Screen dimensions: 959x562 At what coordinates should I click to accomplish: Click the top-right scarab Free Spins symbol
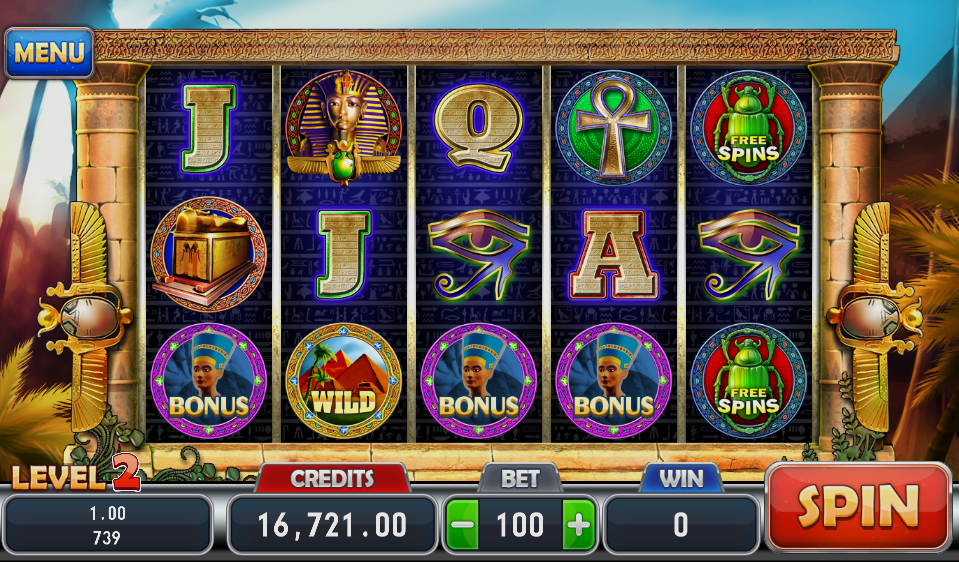[748, 127]
